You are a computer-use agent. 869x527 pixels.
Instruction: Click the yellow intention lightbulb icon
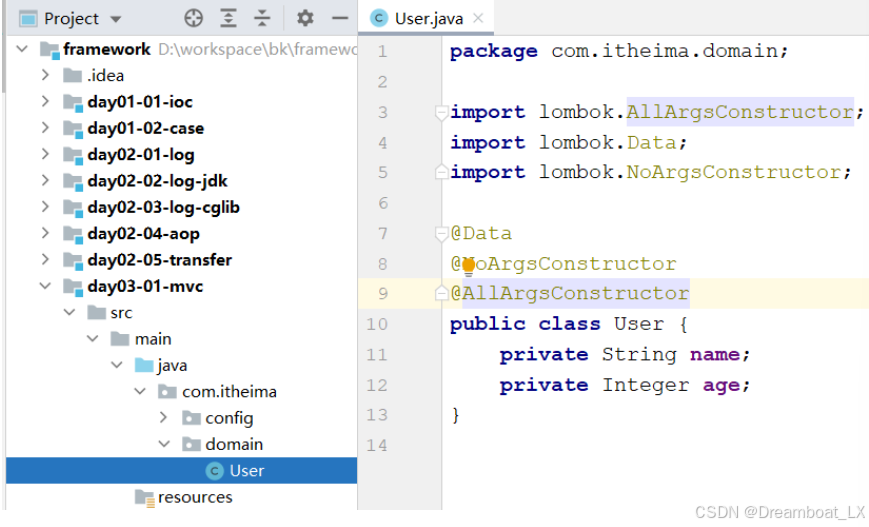(468, 267)
